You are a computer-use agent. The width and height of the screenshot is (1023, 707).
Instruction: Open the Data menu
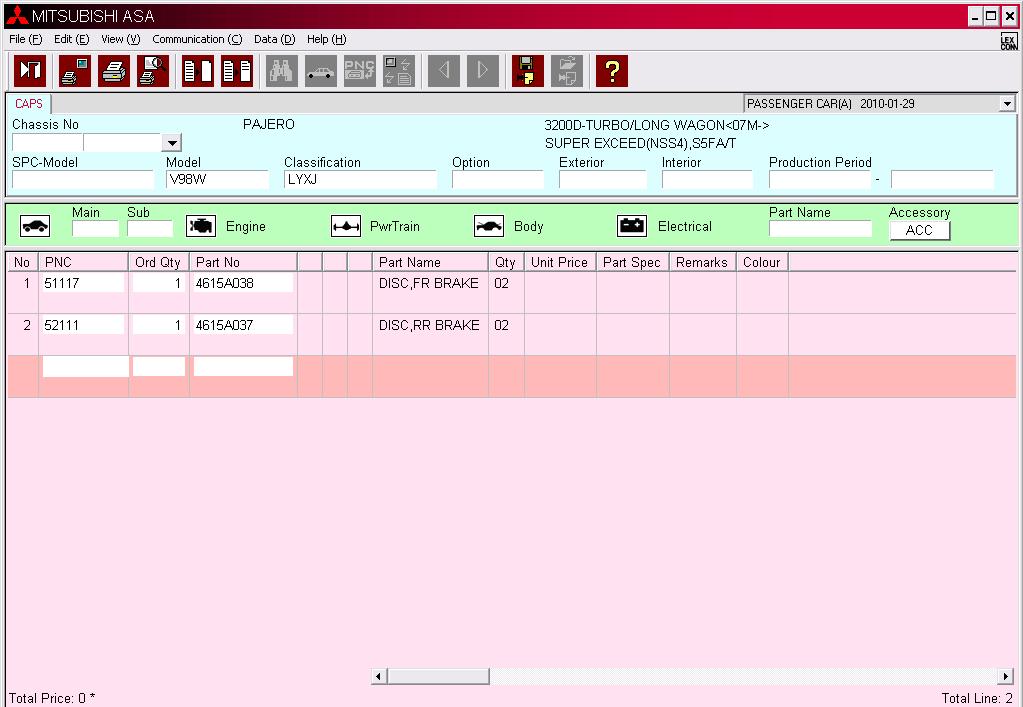pyautogui.click(x=274, y=39)
